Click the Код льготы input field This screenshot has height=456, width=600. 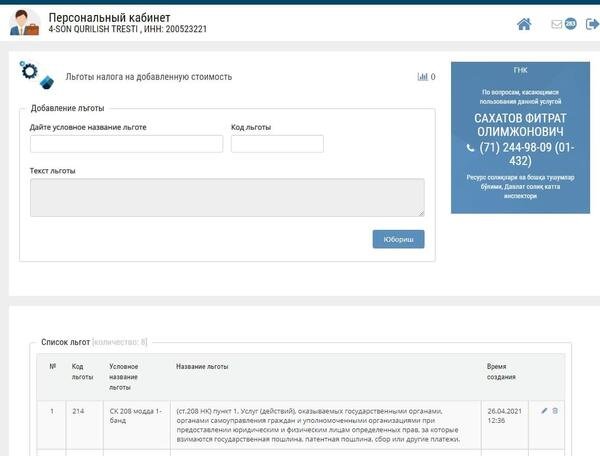click(x=277, y=144)
